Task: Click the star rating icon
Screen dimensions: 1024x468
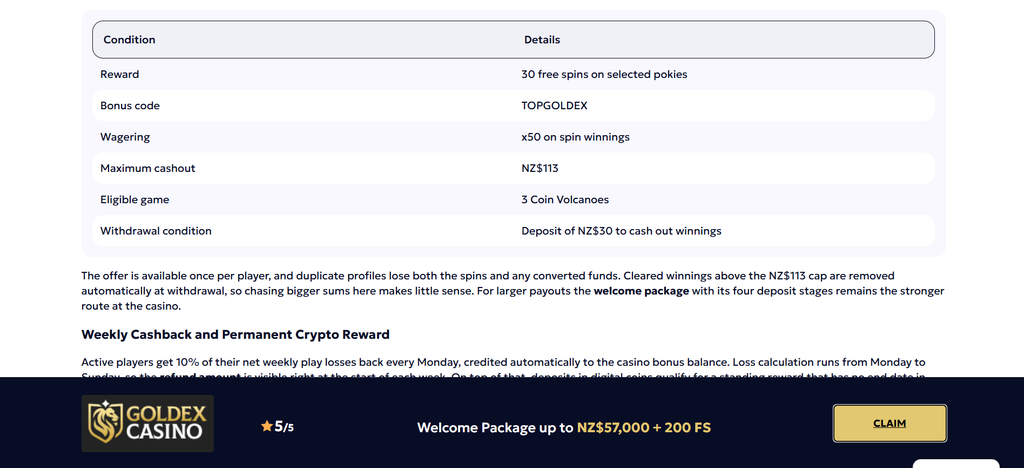Action: (266, 426)
